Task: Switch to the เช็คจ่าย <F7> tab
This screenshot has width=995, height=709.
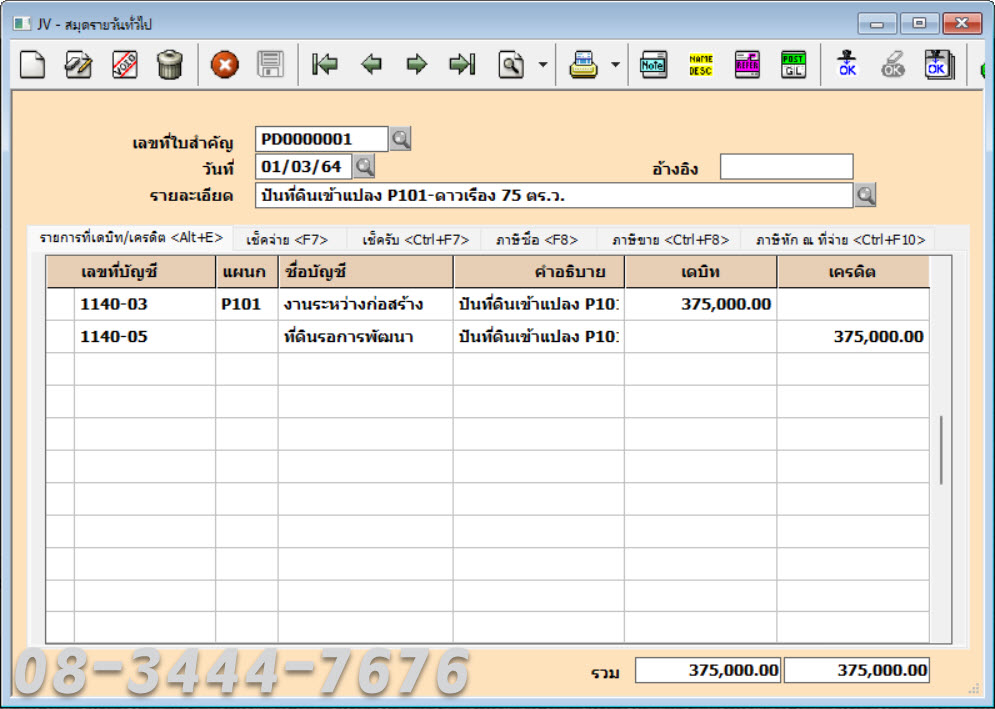Action: tap(287, 240)
